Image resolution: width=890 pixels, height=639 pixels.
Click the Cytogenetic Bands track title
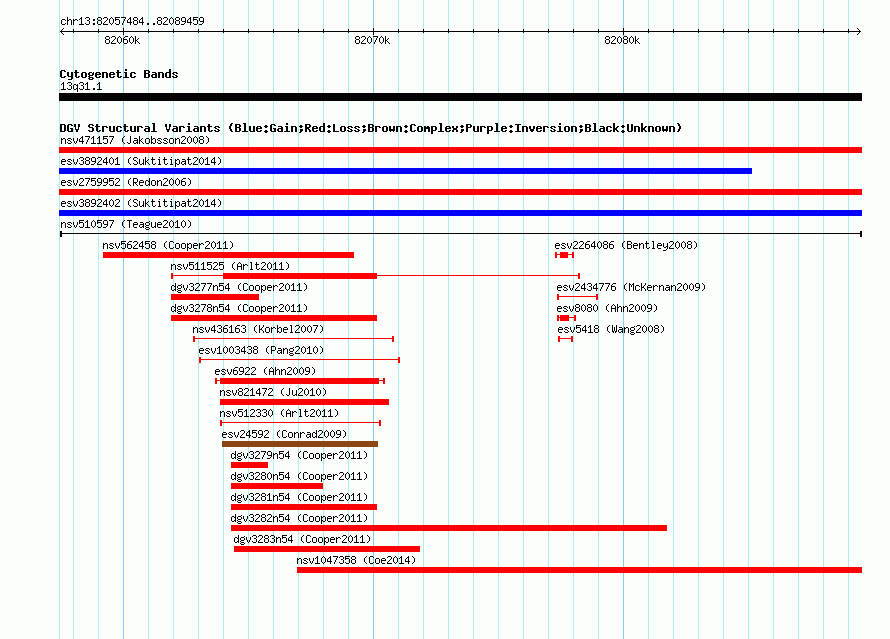(119, 74)
